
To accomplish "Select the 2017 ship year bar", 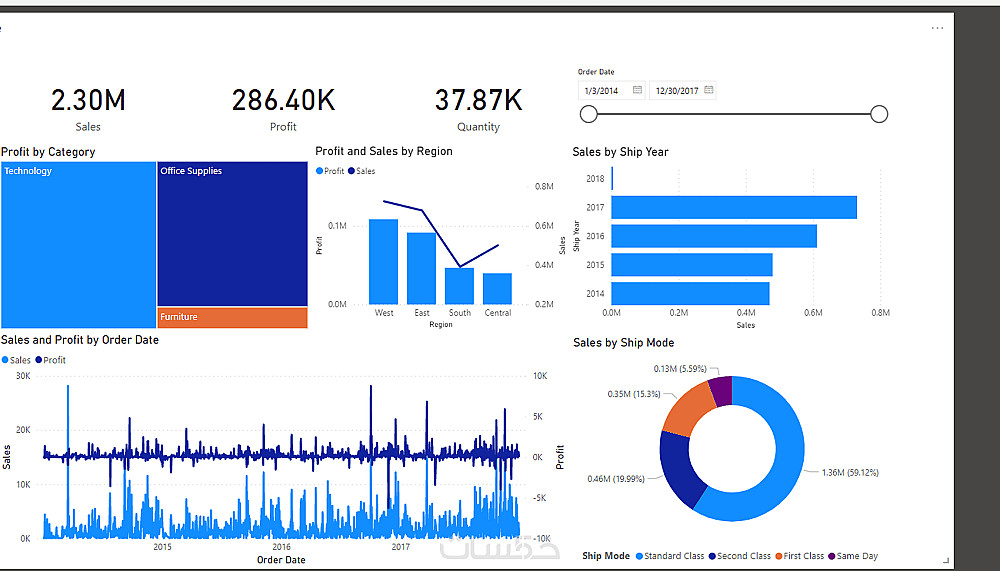I will coord(734,207).
